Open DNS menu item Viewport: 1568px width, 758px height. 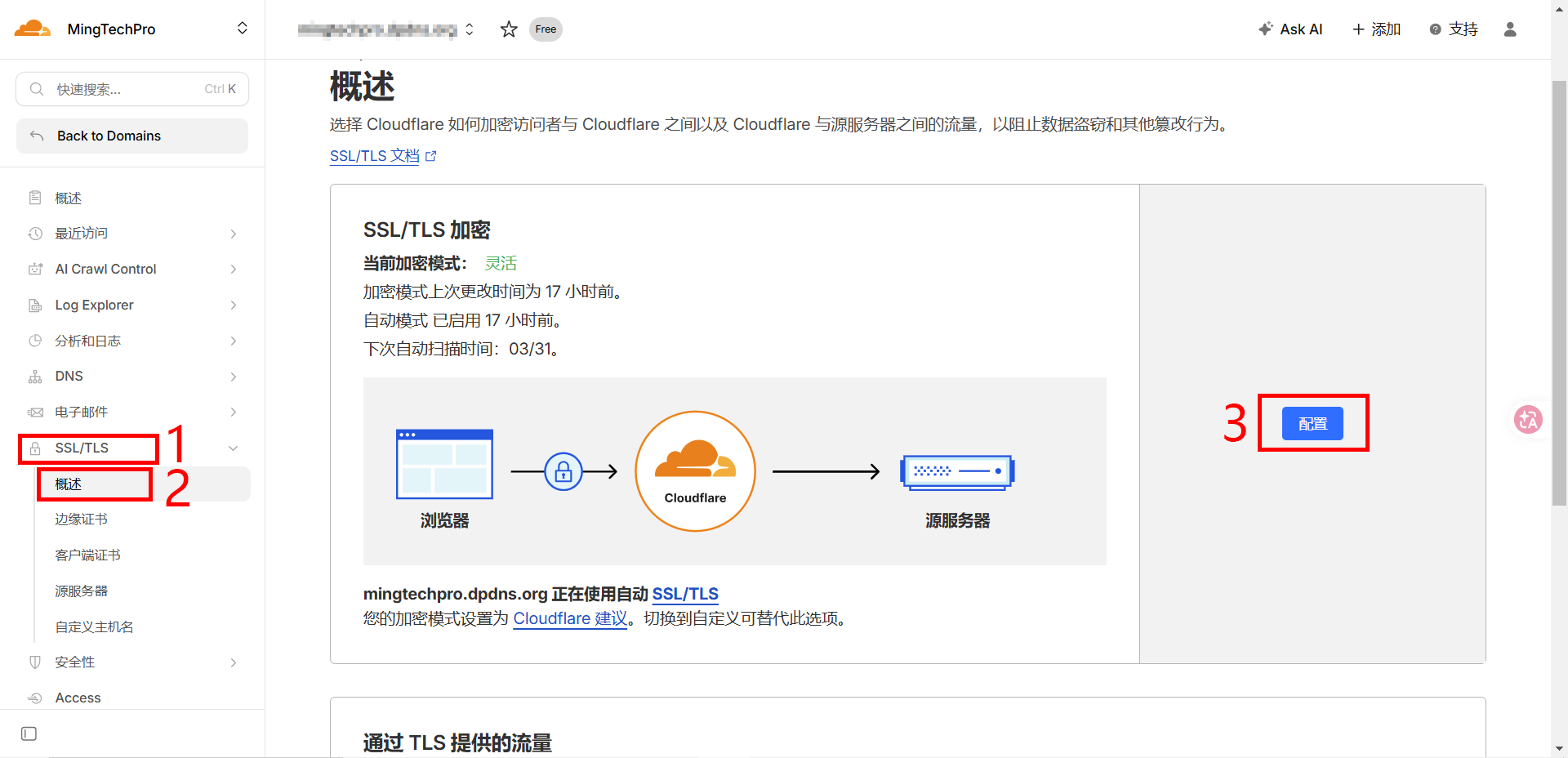(x=69, y=376)
